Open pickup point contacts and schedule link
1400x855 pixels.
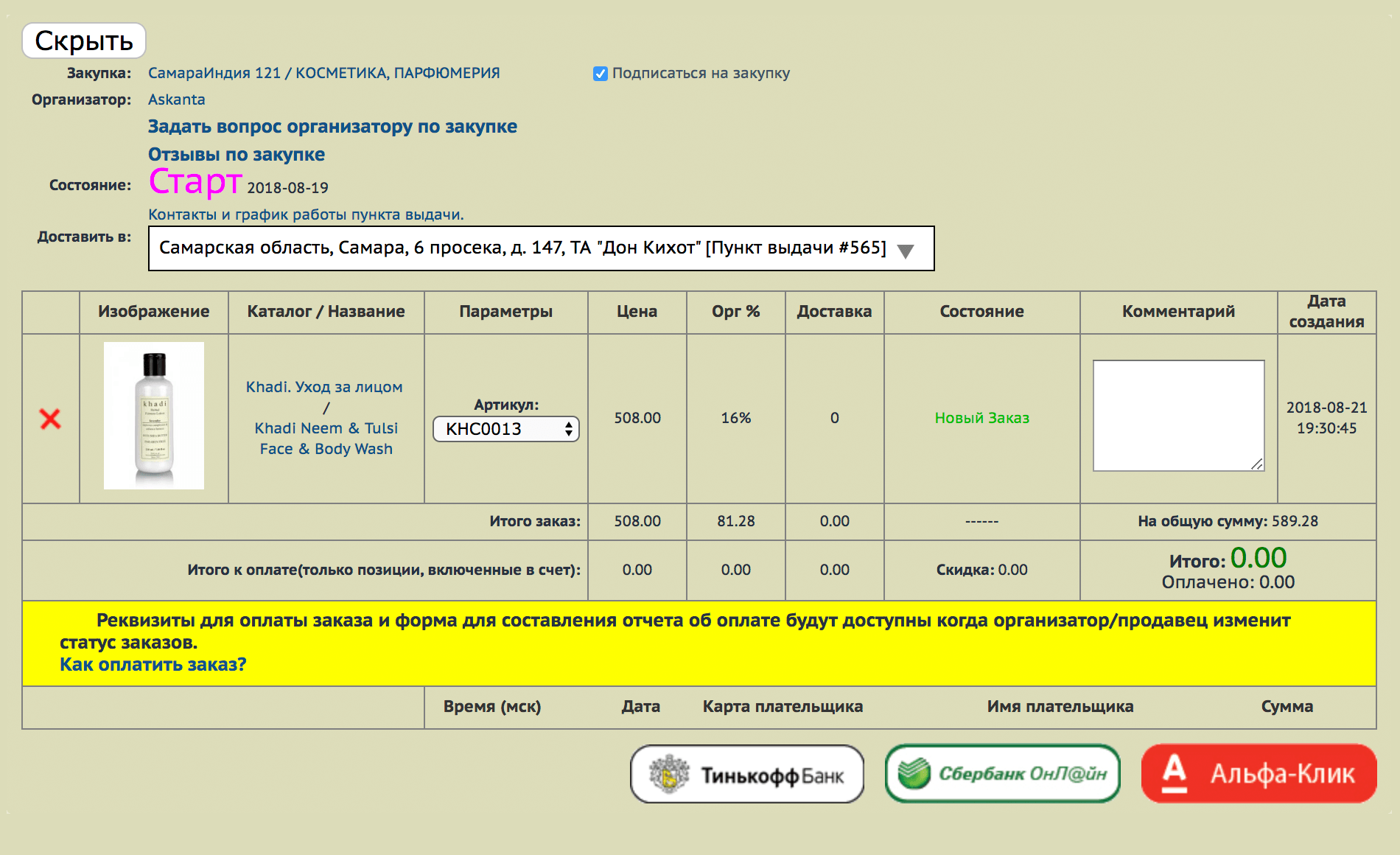[306, 214]
